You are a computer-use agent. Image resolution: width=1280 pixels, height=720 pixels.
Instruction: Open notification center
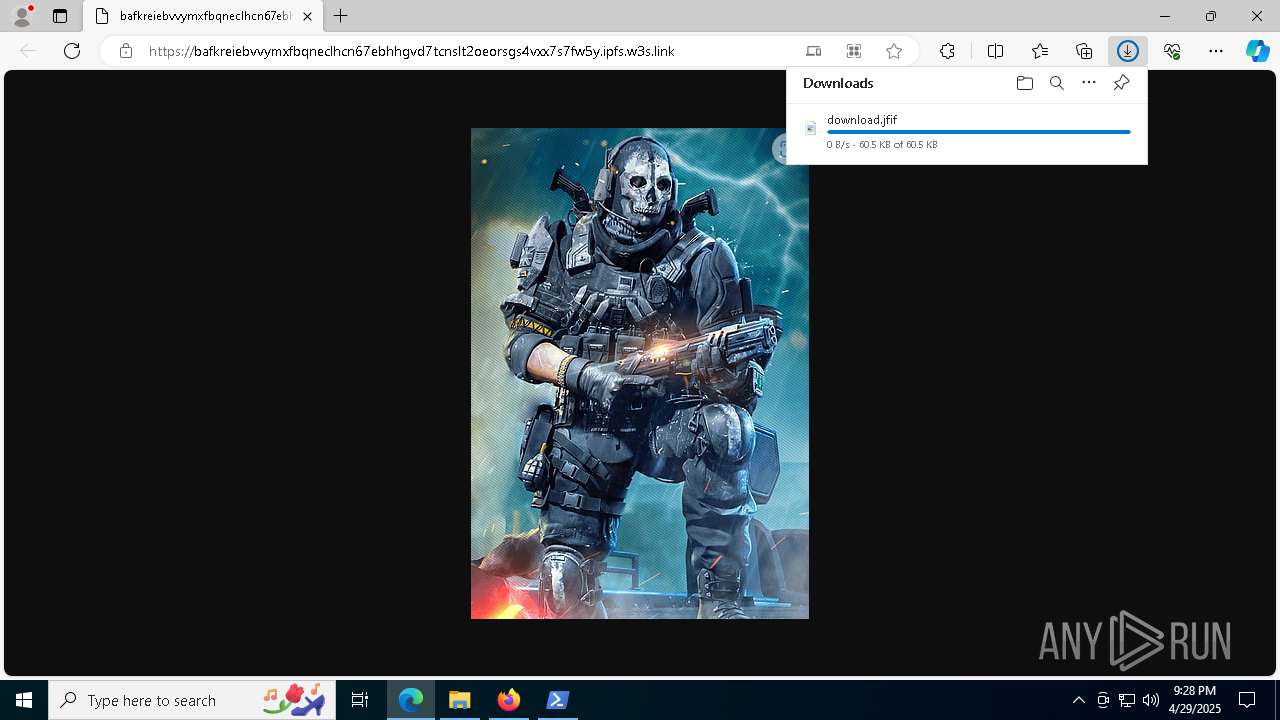tap(1248, 700)
